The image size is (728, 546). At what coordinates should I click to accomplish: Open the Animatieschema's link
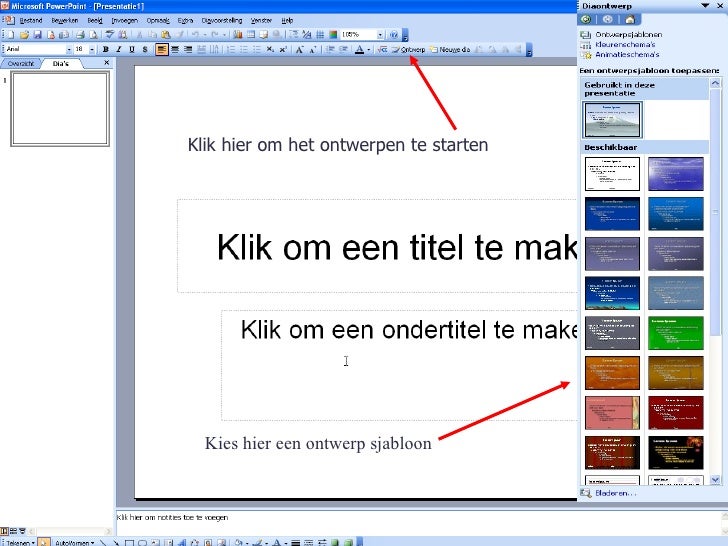(x=627, y=55)
